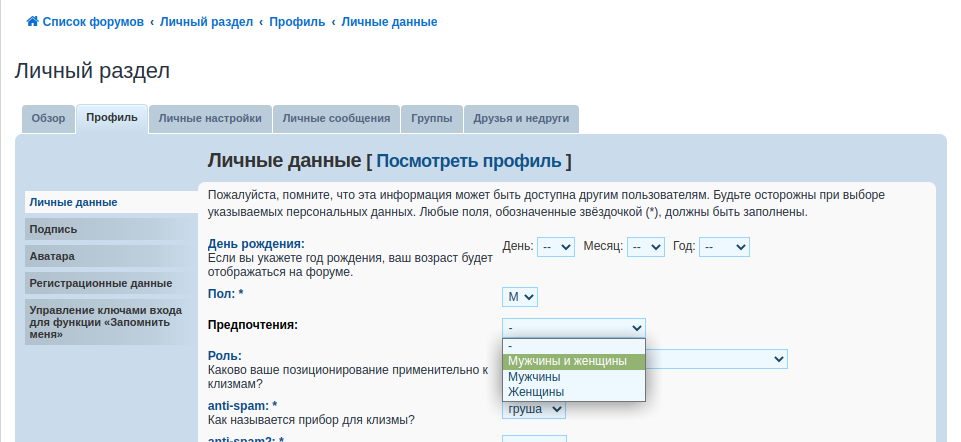The height and width of the screenshot is (442, 961).
Task: Open Аватара in the sidebar
Action: pyautogui.click(x=111, y=256)
